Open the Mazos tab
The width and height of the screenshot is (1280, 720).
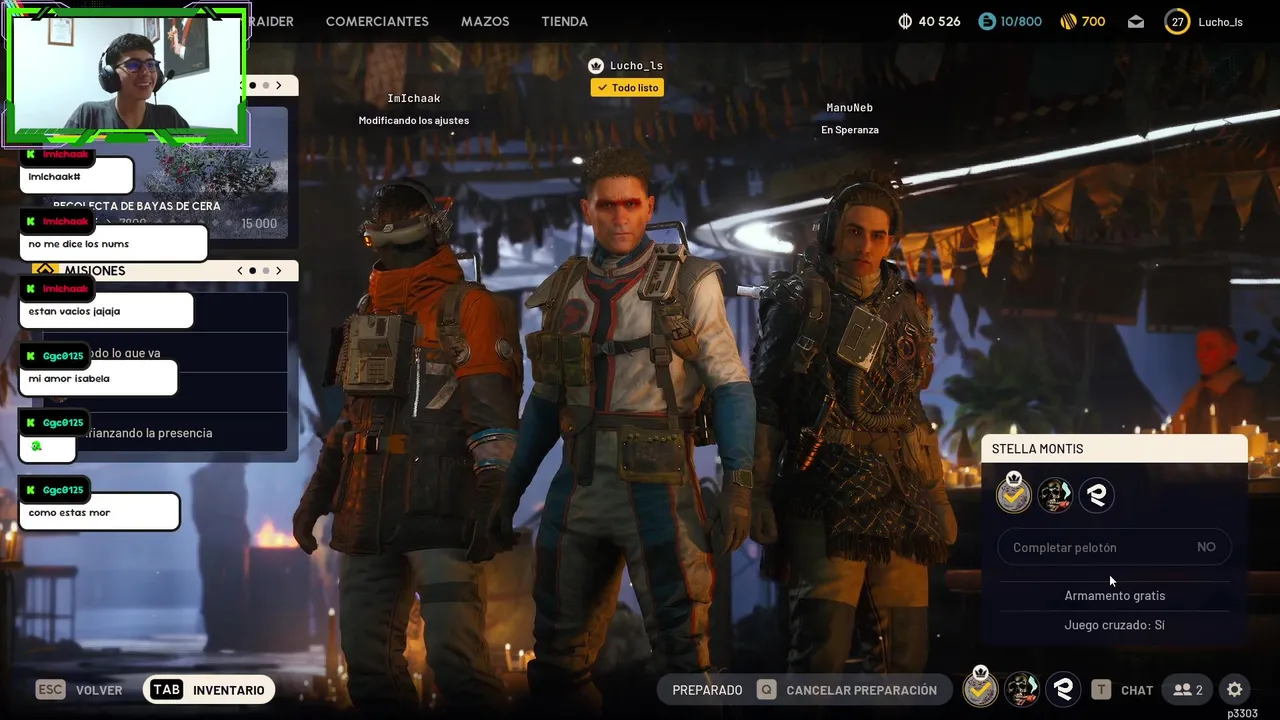coord(485,21)
